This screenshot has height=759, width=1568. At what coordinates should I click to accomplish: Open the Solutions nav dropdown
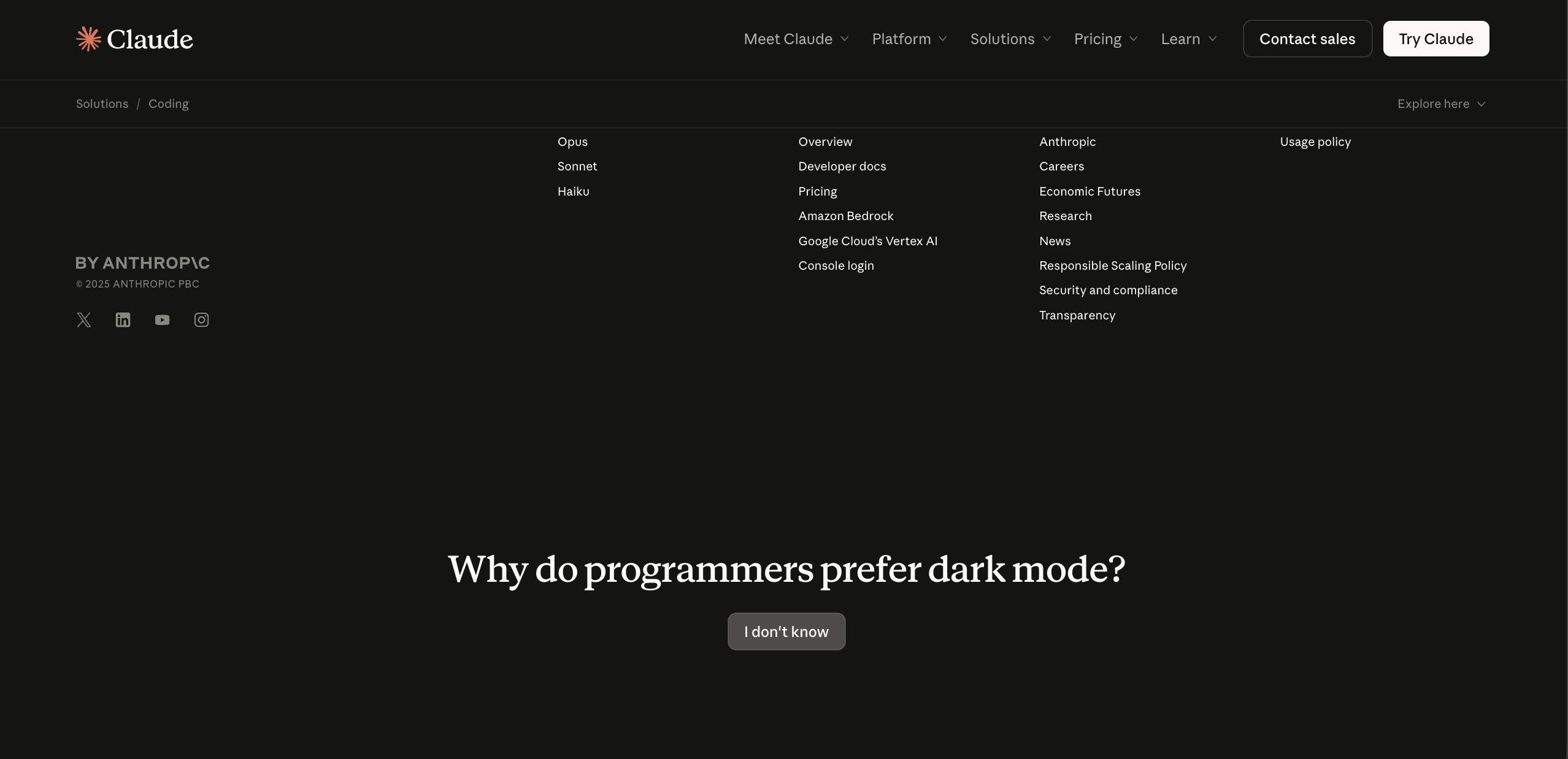[x=1010, y=39]
